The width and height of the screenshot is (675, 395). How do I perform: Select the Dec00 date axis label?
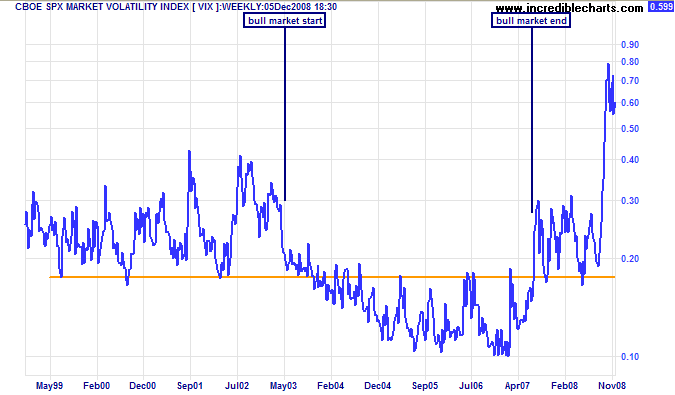pyautogui.click(x=142, y=386)
